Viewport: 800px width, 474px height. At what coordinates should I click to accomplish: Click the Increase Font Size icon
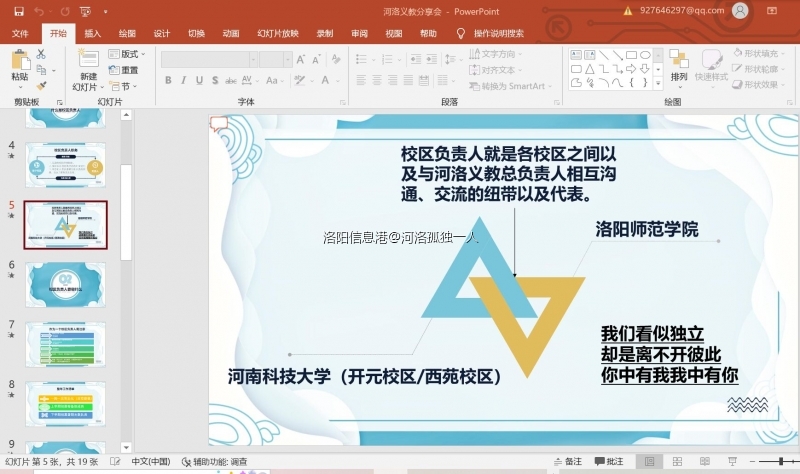click(301, 59)
